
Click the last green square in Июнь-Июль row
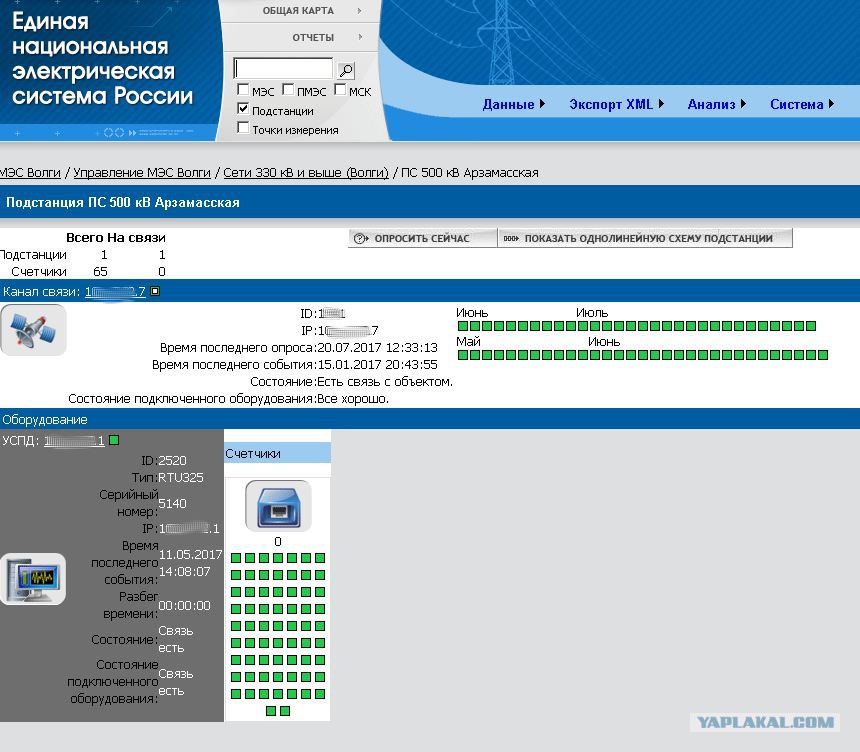[811, 326]
